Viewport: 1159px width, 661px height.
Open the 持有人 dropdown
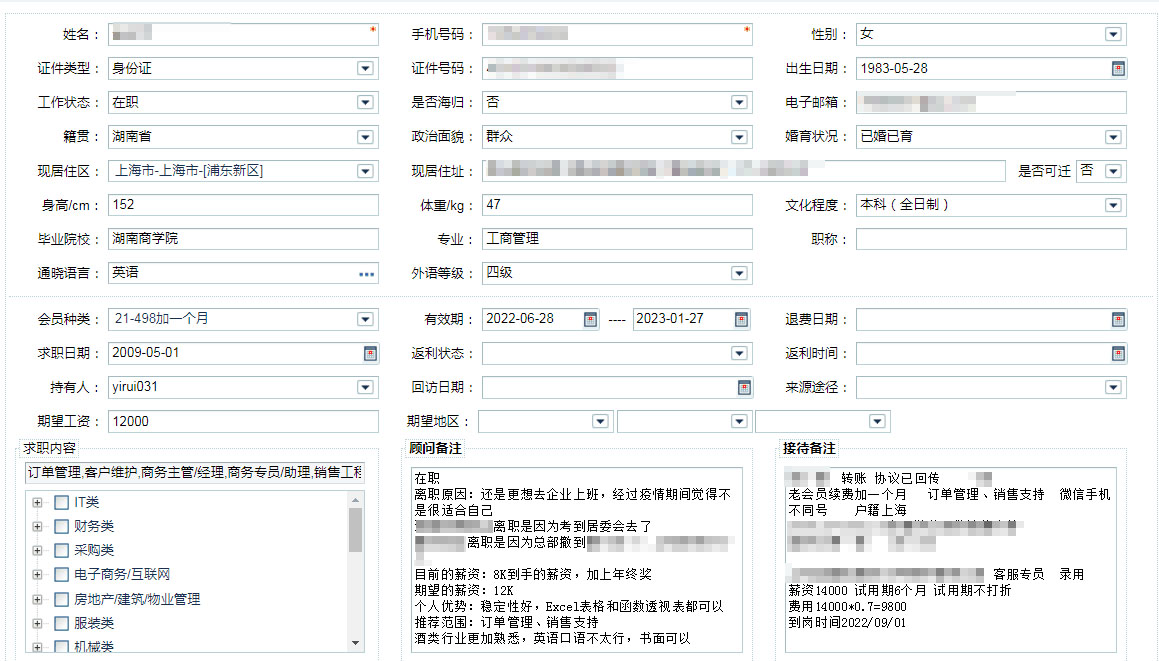pos(365,387)
